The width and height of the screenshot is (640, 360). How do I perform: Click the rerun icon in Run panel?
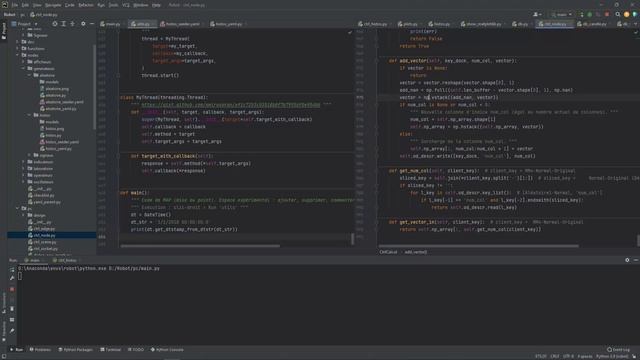(x=12, y=269)
